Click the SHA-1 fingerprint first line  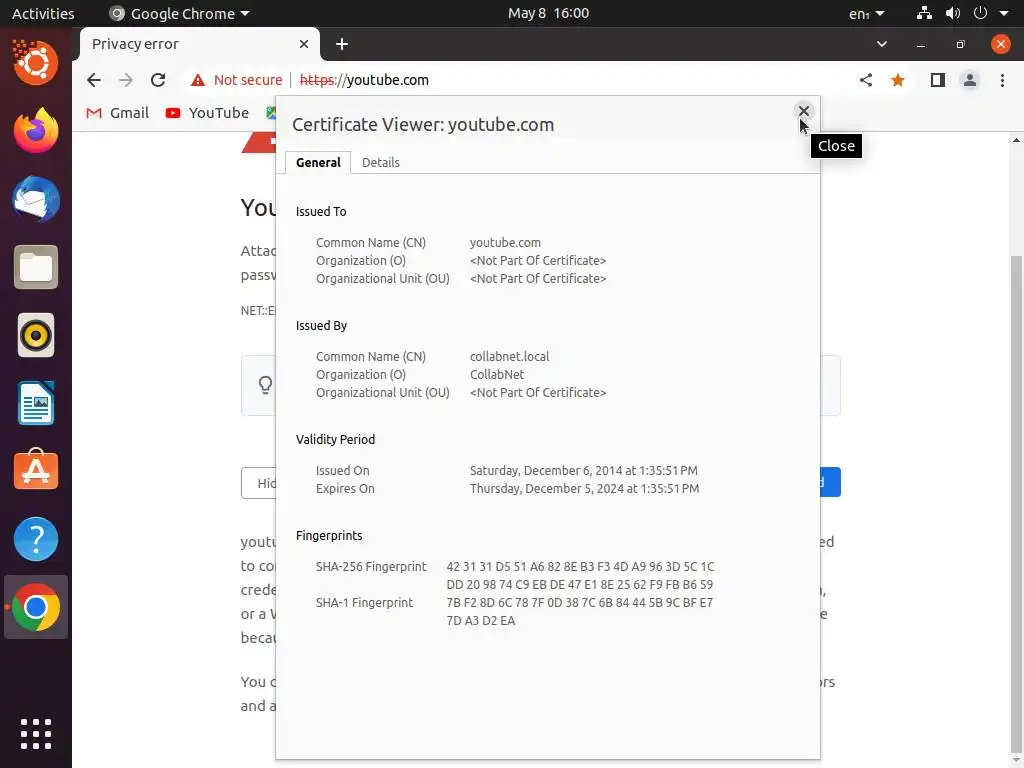(x=579, y=603)
